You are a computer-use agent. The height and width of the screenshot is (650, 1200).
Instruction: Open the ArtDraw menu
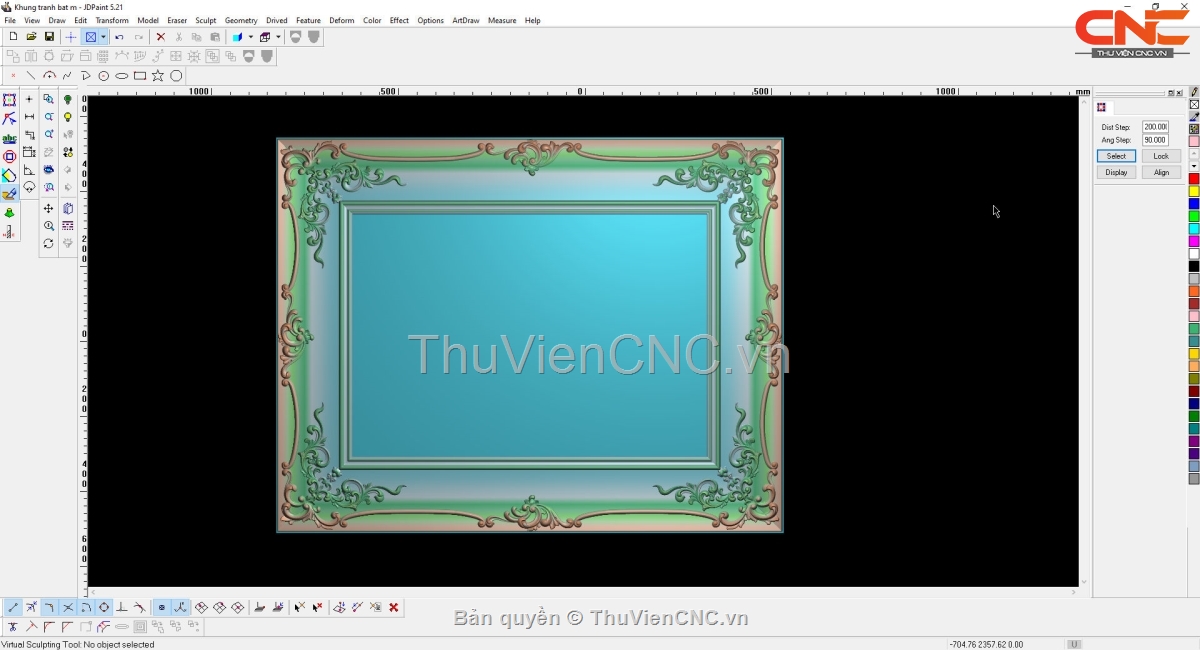[x=465, y=20]
